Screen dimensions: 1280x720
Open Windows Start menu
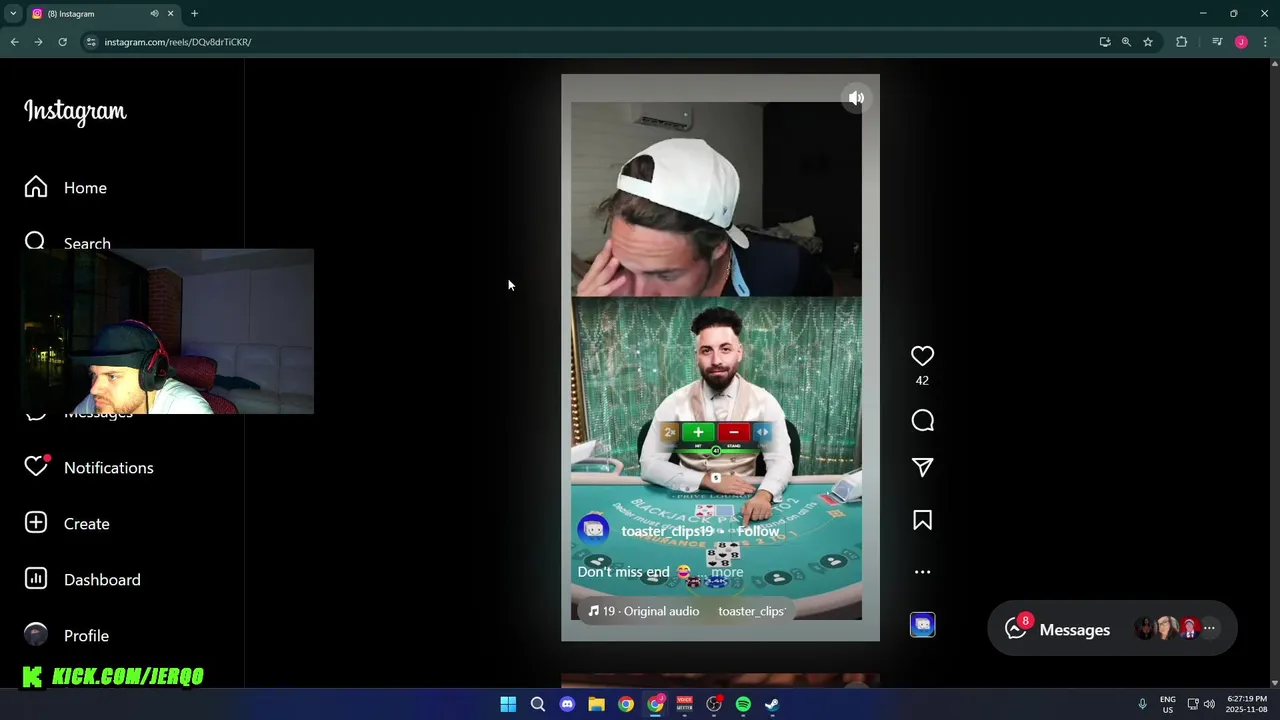pos(508,704)
